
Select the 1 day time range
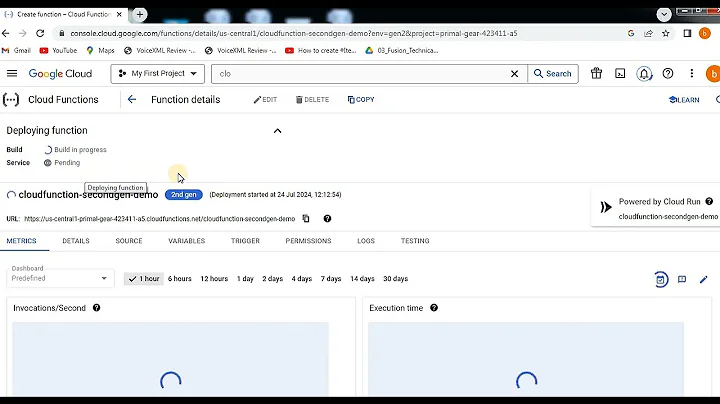click(x=245, y=279)
